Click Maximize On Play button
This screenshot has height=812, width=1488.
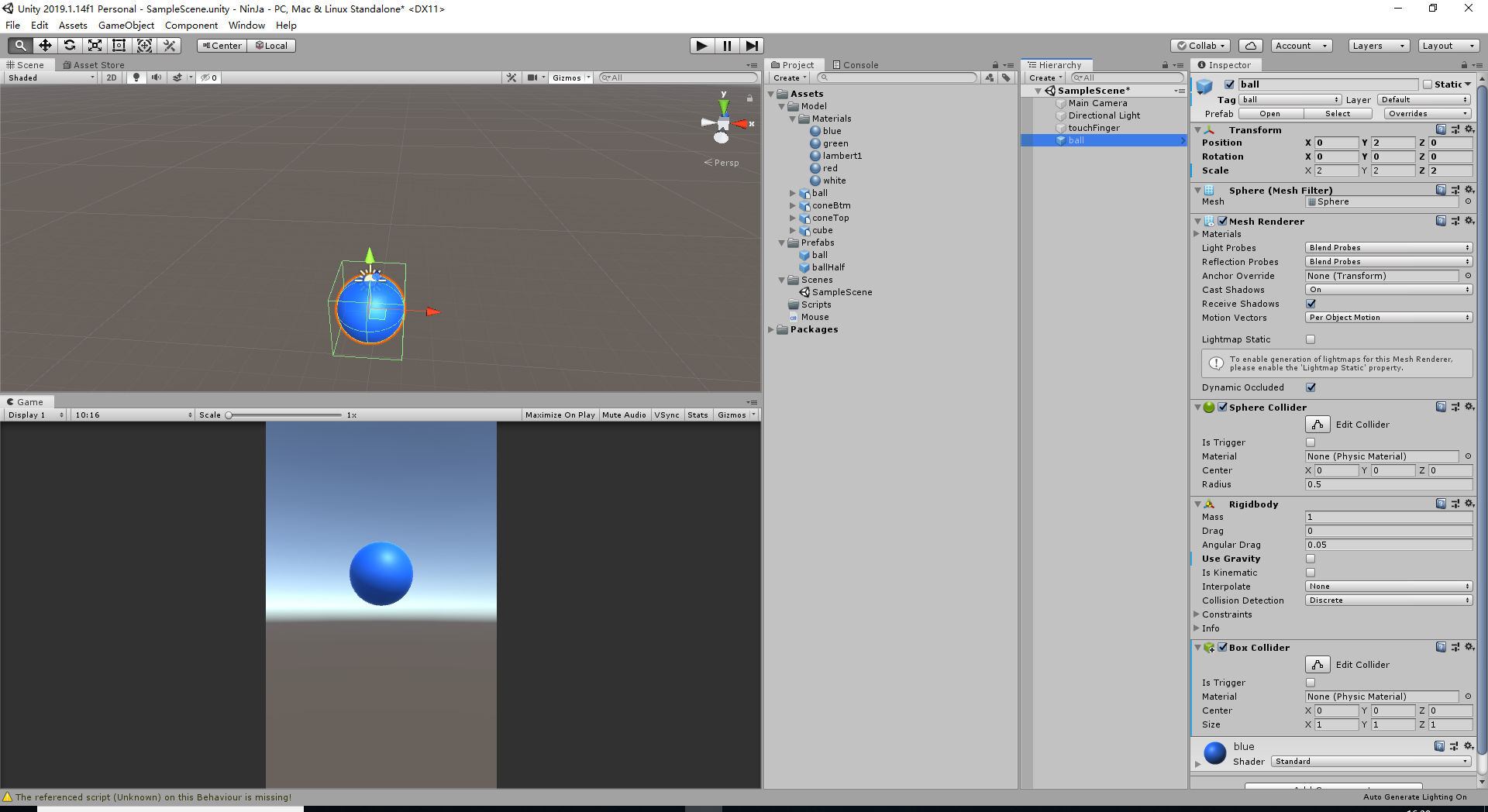coord(560,415)
